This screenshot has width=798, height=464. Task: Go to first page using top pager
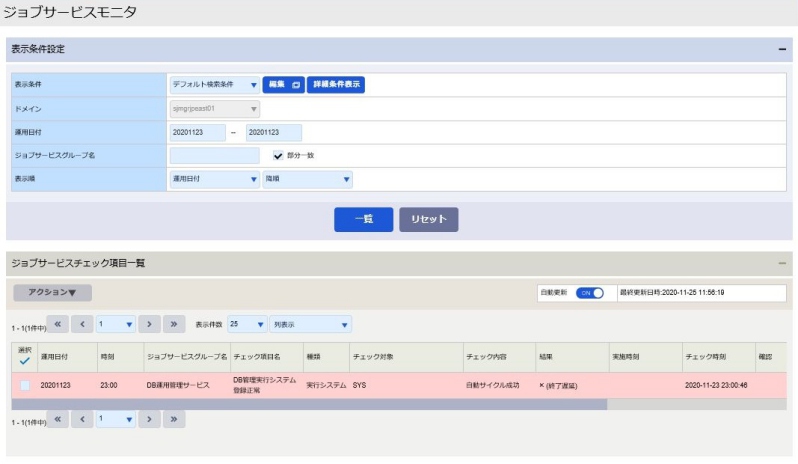tap(58, 324)
